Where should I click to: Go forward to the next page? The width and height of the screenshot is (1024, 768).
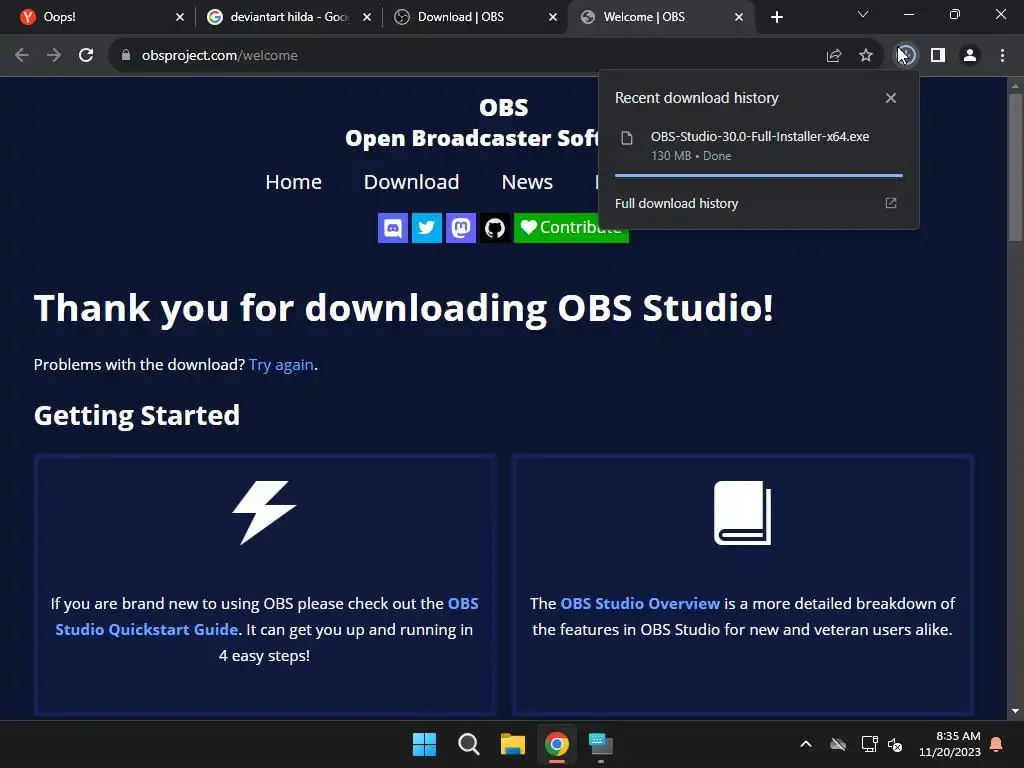click(x=54, y=56)
